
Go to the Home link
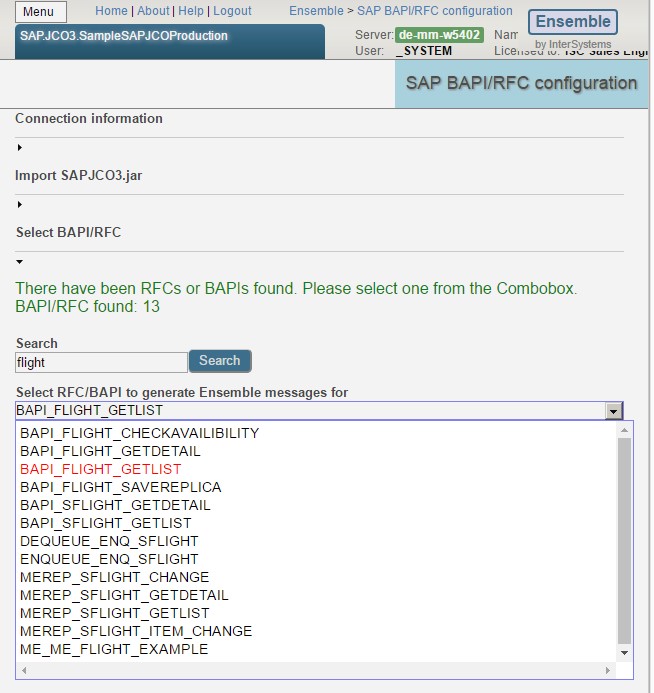tap(111, 11)
